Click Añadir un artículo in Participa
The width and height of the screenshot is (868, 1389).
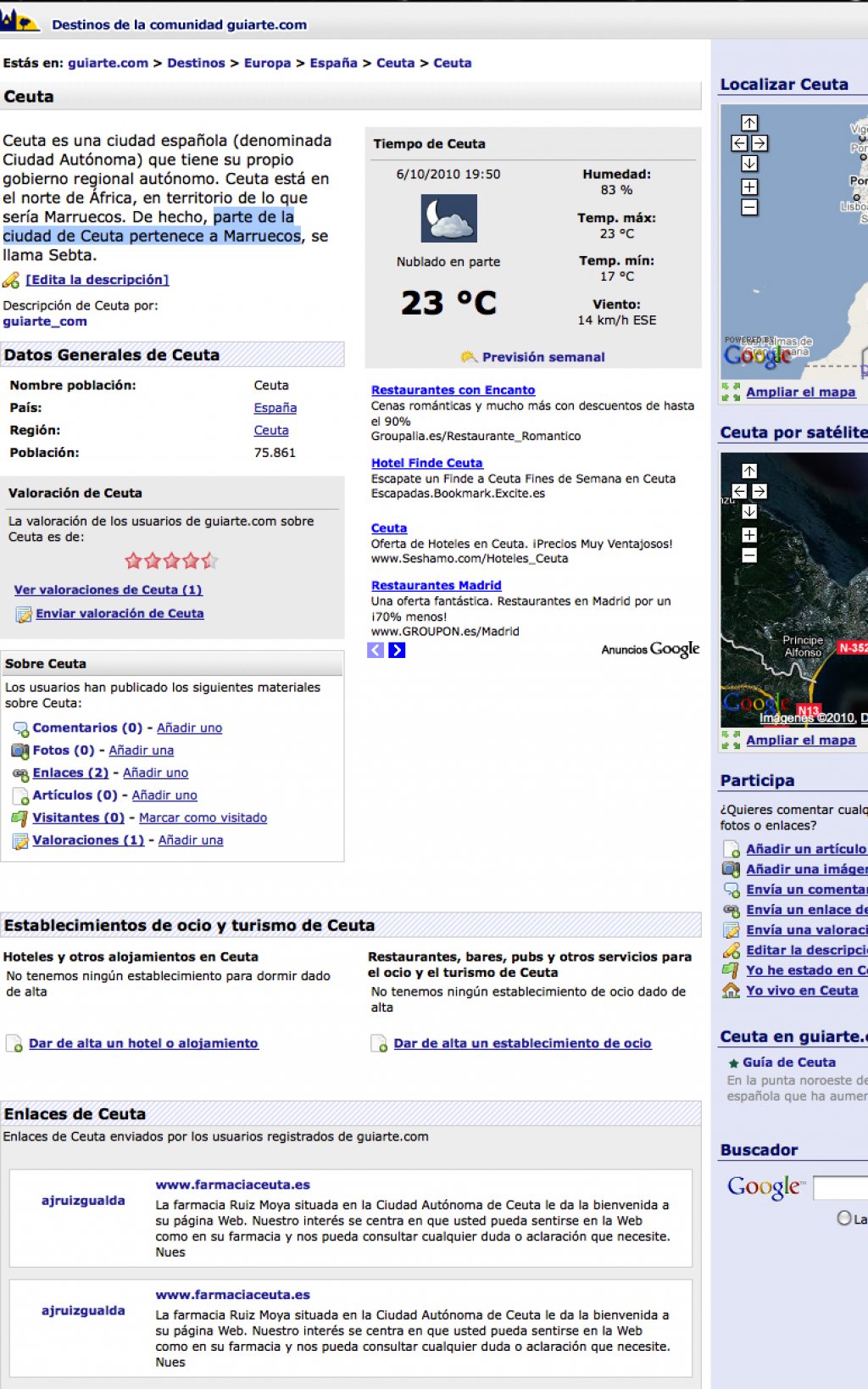point(806,849)
